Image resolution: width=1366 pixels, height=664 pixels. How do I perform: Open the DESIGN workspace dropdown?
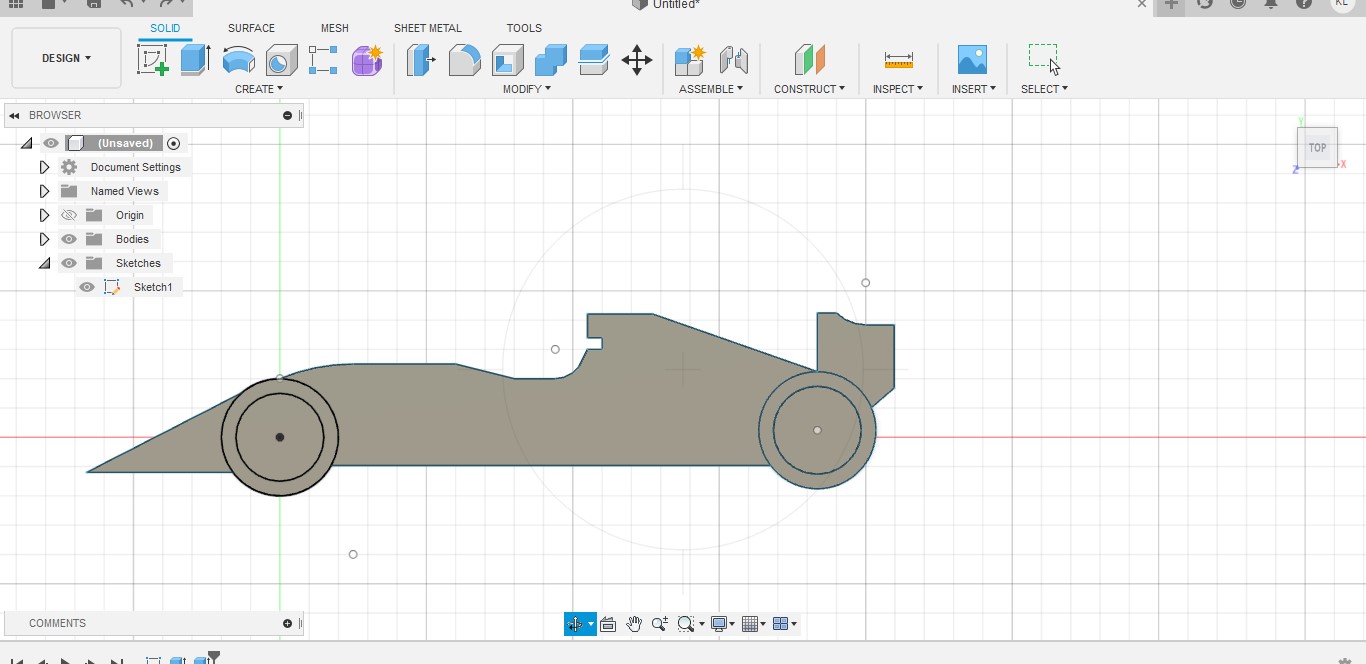tap(66, 58)
